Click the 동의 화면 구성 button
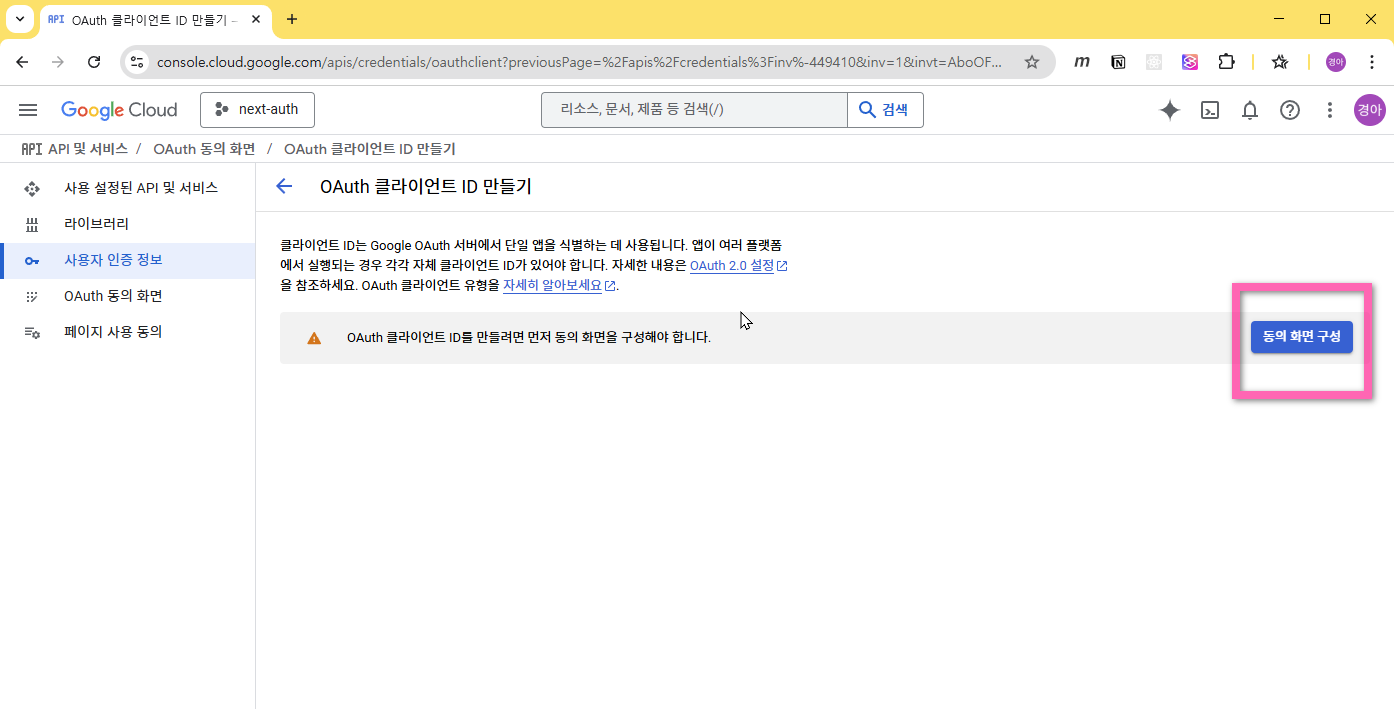 [1301, 337]
